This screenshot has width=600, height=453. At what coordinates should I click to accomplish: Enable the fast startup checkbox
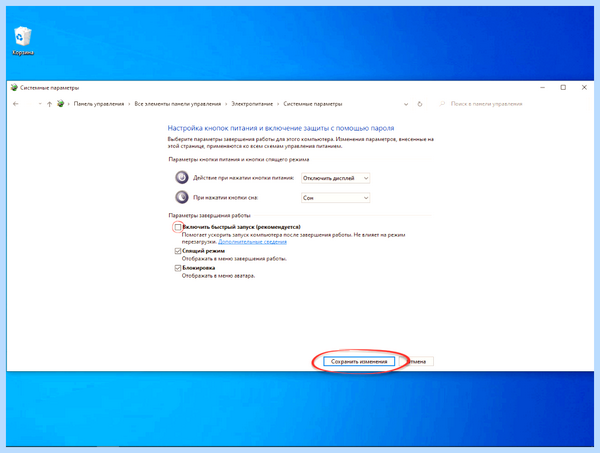tap(178, 227)
